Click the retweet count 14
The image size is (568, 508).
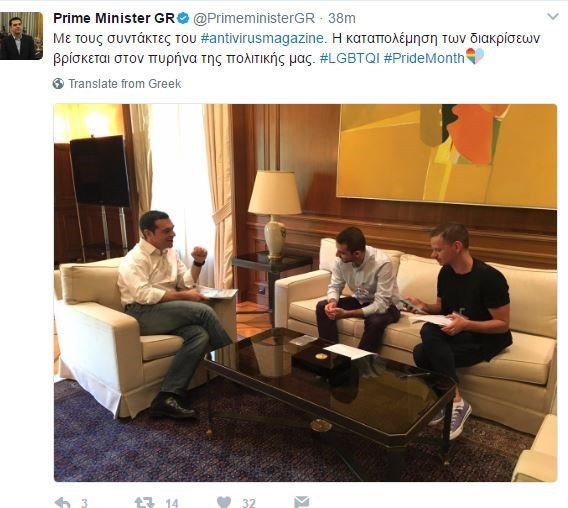click(x=172, y=503)
